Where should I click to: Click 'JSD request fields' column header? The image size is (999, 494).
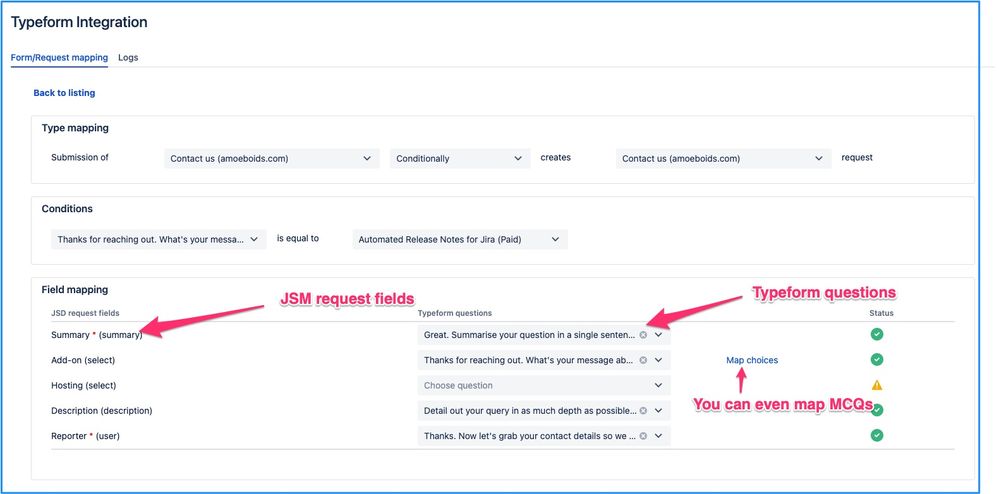tap(85, 313)
